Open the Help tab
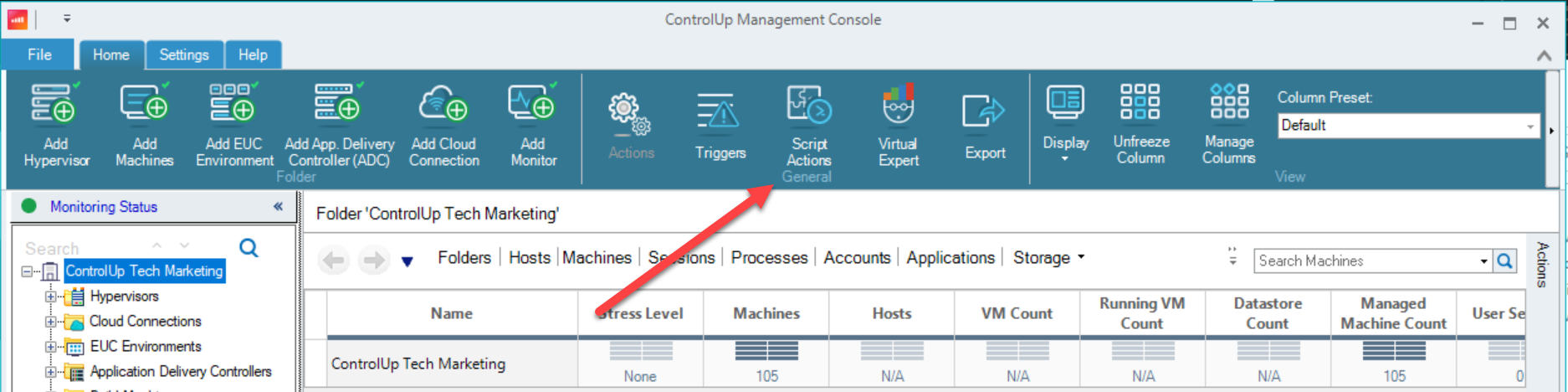1568x392 pixels. 253,54
